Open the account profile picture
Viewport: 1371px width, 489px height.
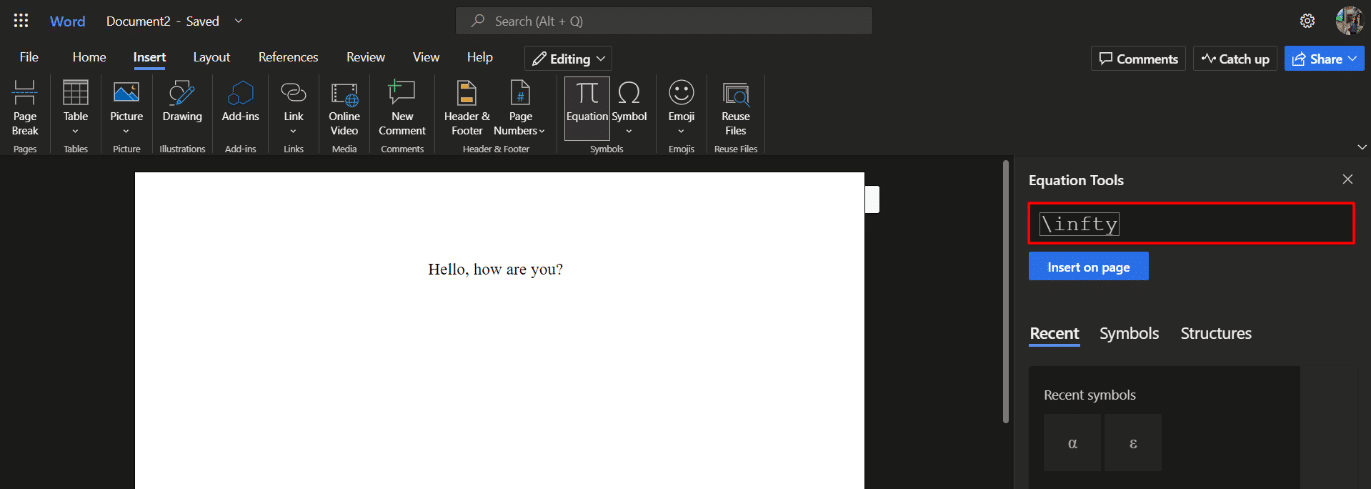point(1349,21)
